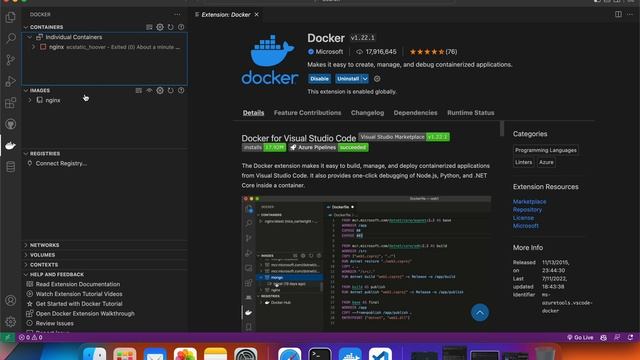
Task: Open the License resource link
Action: click(523, 218)
